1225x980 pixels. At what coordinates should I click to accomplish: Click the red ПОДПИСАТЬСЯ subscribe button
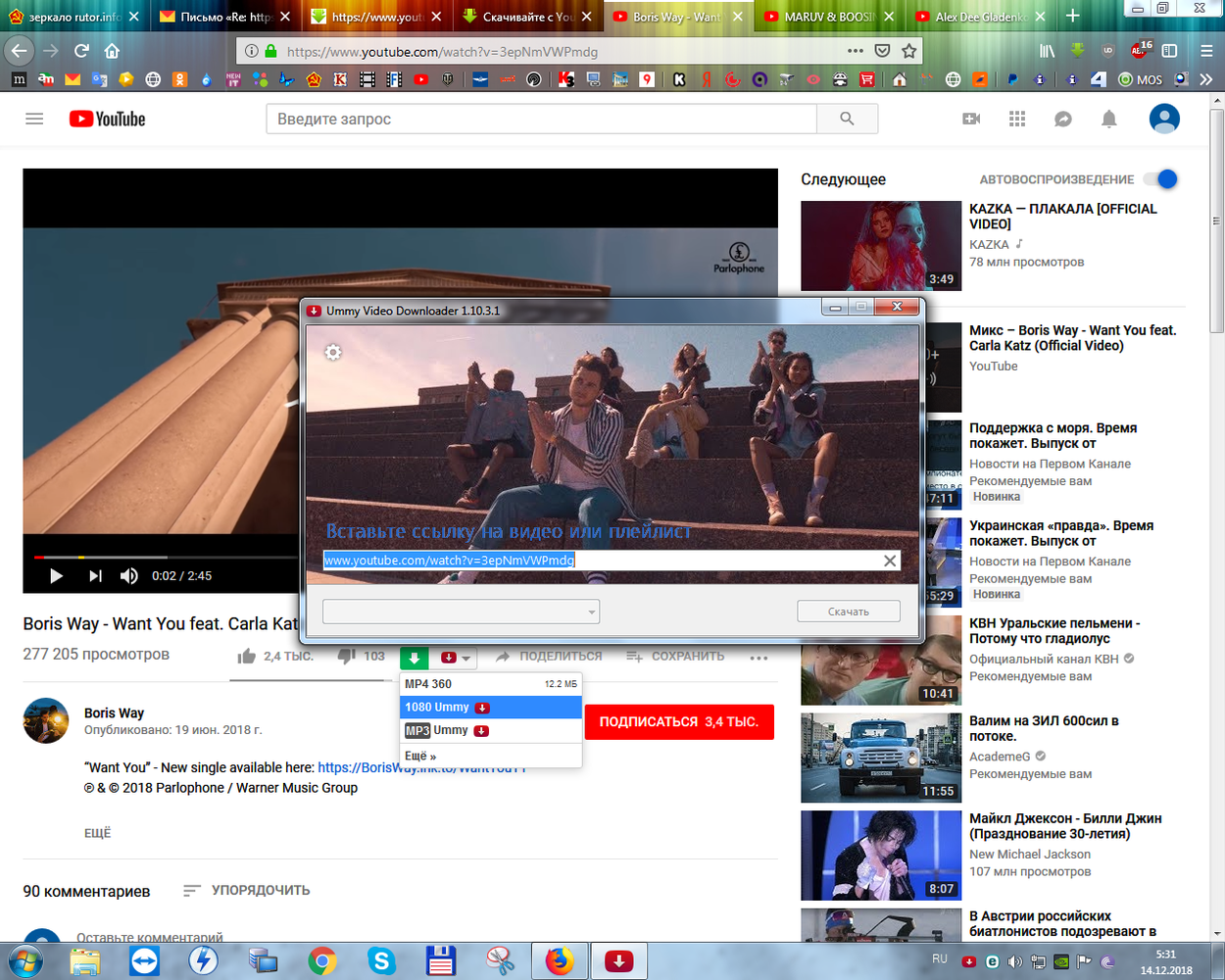tap(679, 722)
